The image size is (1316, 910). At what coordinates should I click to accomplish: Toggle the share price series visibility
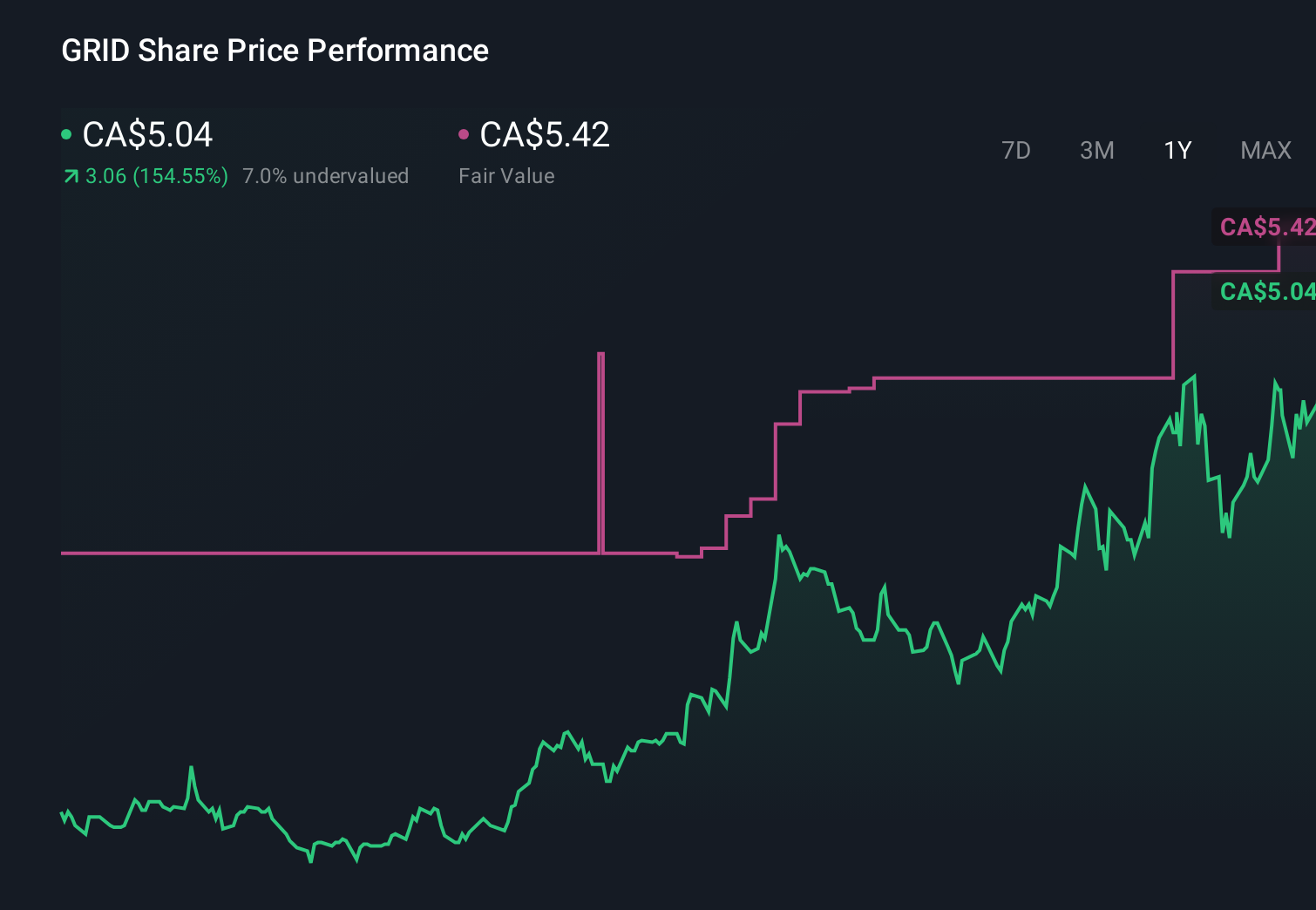click(x=66, y=134)
